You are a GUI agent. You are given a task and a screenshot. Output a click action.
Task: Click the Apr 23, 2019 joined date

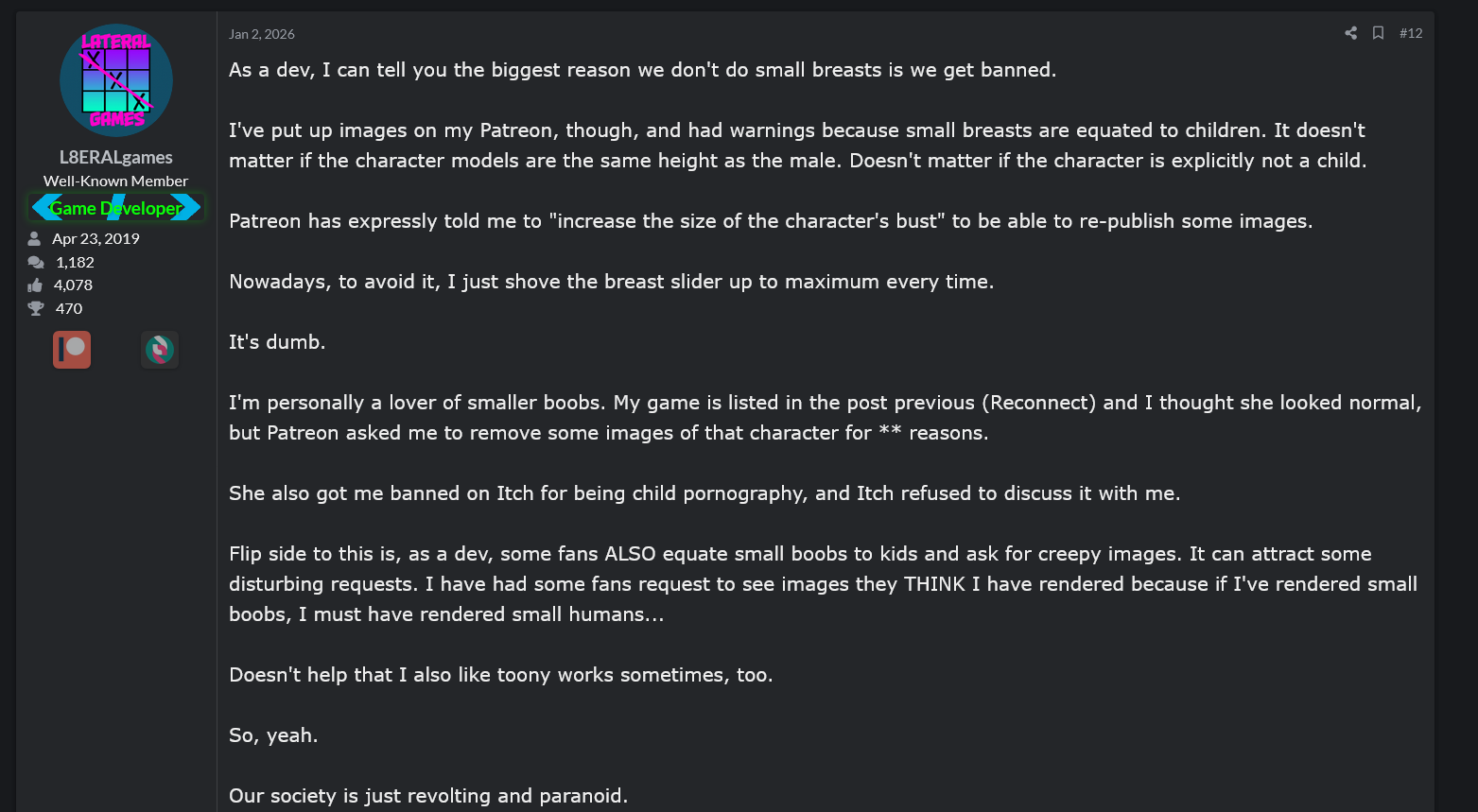pos(96,238)
